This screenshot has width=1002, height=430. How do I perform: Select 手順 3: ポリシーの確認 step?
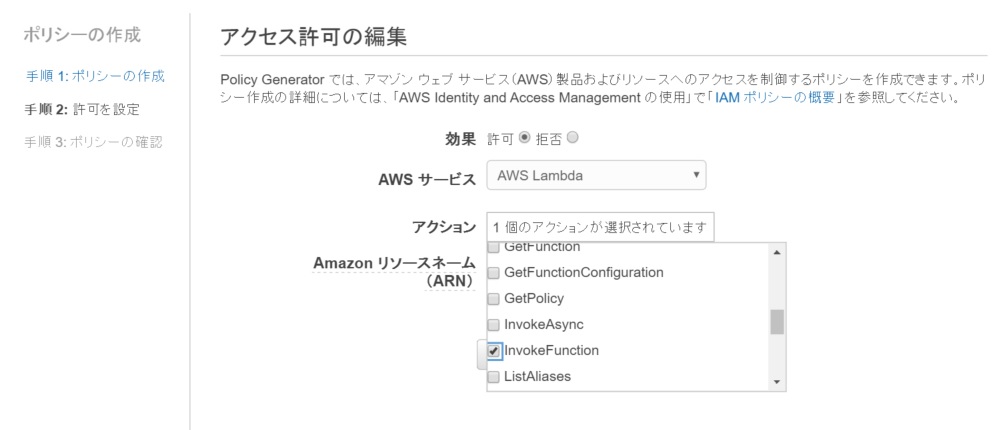click(x=93, y=142)
